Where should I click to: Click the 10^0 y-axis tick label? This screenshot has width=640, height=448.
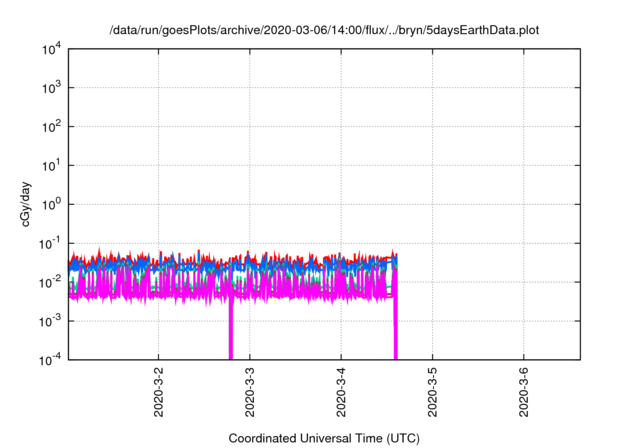click(x=52, y=205)
